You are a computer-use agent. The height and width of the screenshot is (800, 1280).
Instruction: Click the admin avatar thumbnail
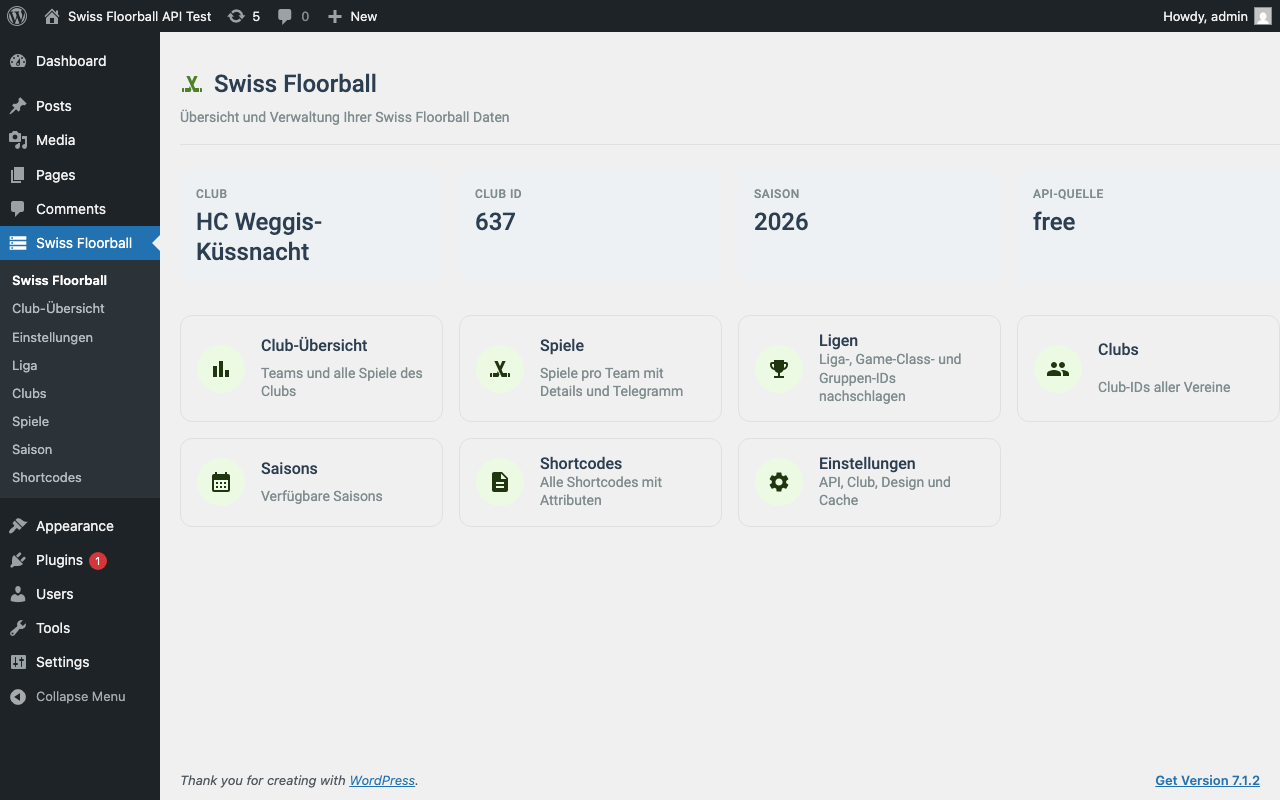click(1263, 16)
